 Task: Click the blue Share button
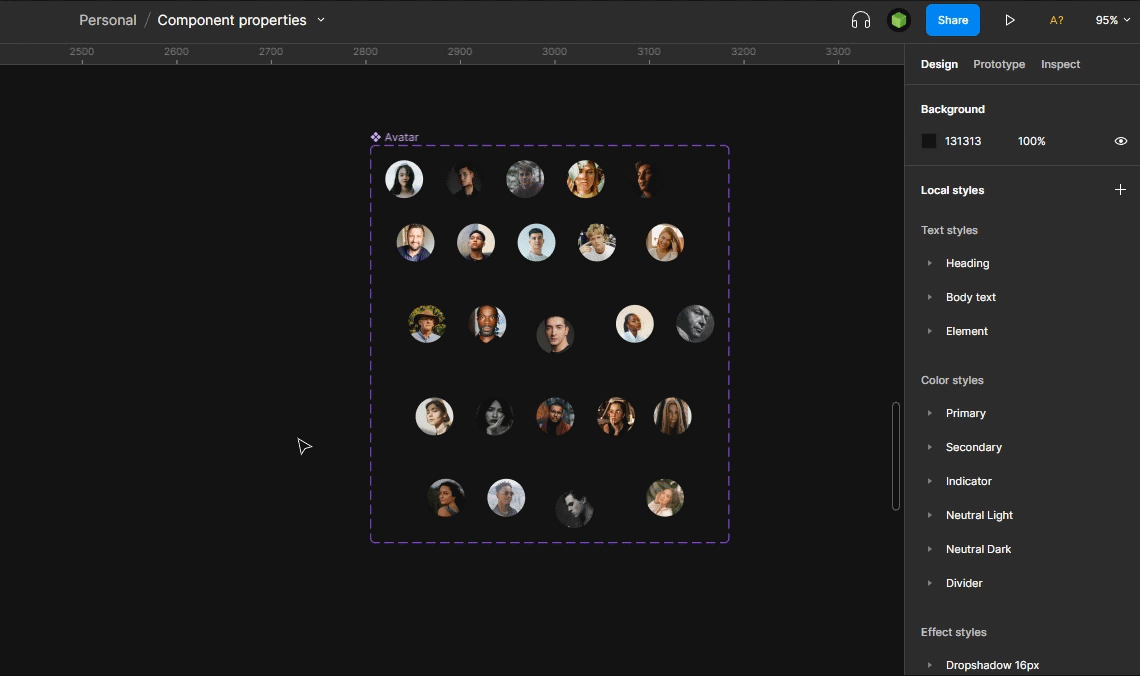coord(952,20)
